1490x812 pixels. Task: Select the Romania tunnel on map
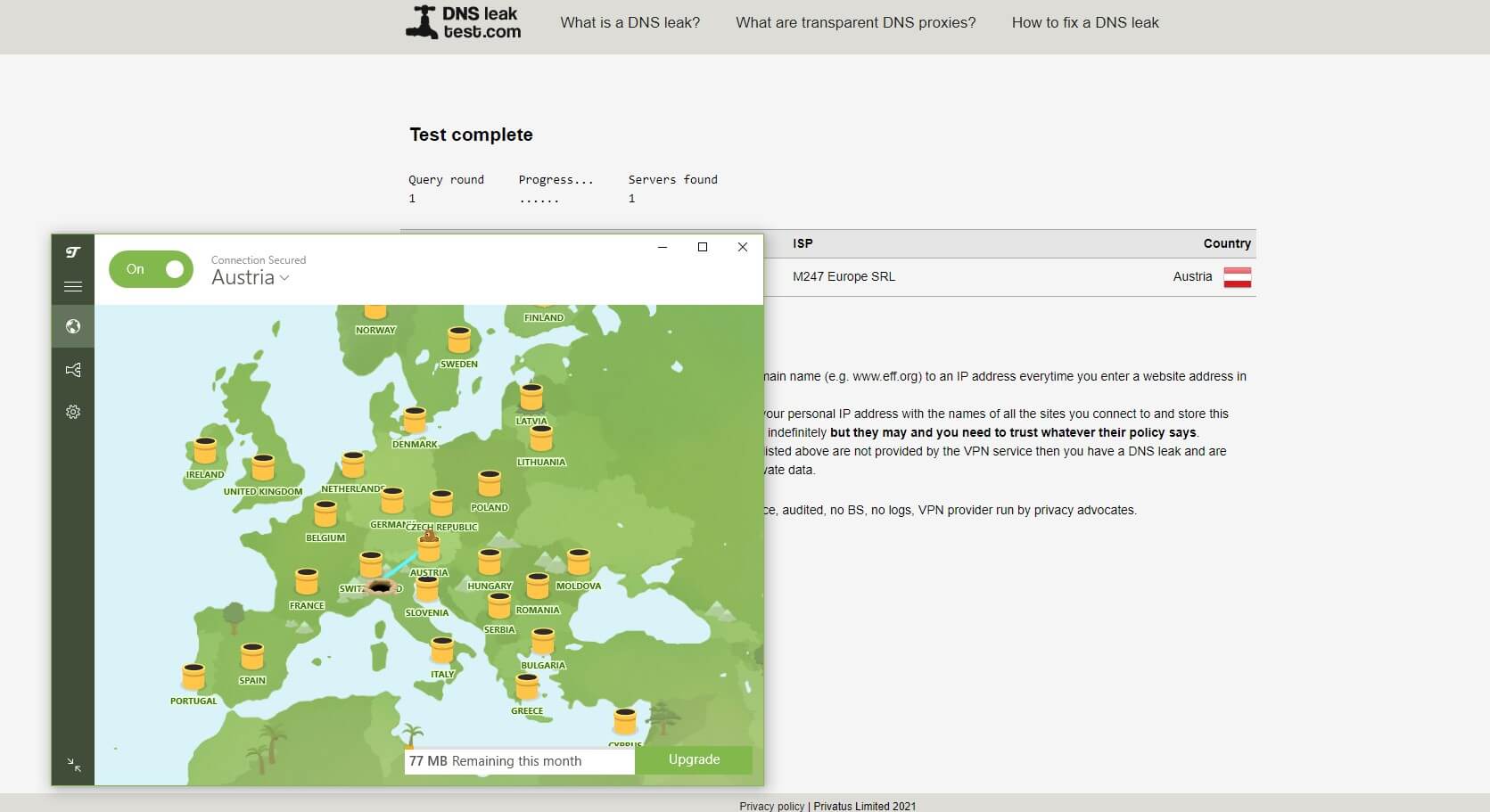tap(538, 586)
